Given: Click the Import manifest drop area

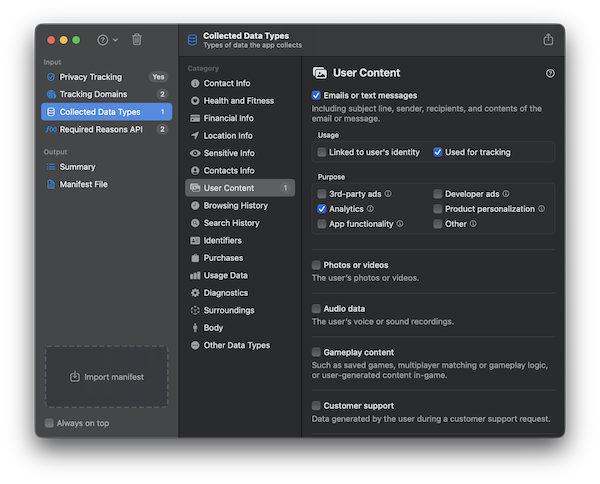Looking at the screenshot, I should tap(107, 377).
